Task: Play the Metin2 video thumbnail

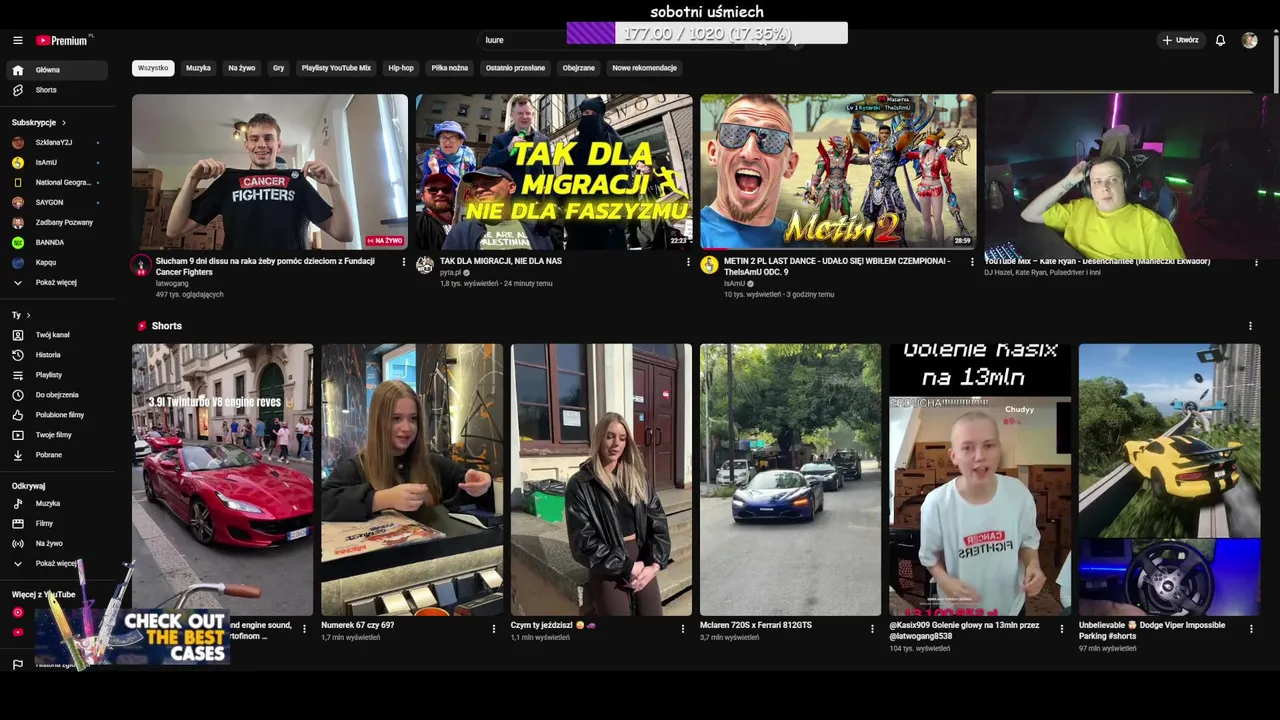Action: 838,172
